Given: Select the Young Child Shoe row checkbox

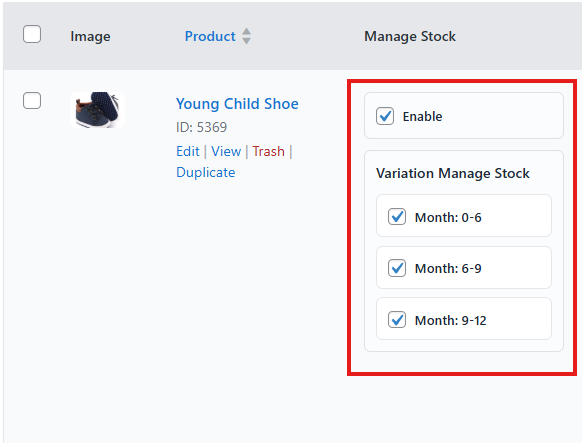Looking at the screenshot, I should [x=32, y=101].
